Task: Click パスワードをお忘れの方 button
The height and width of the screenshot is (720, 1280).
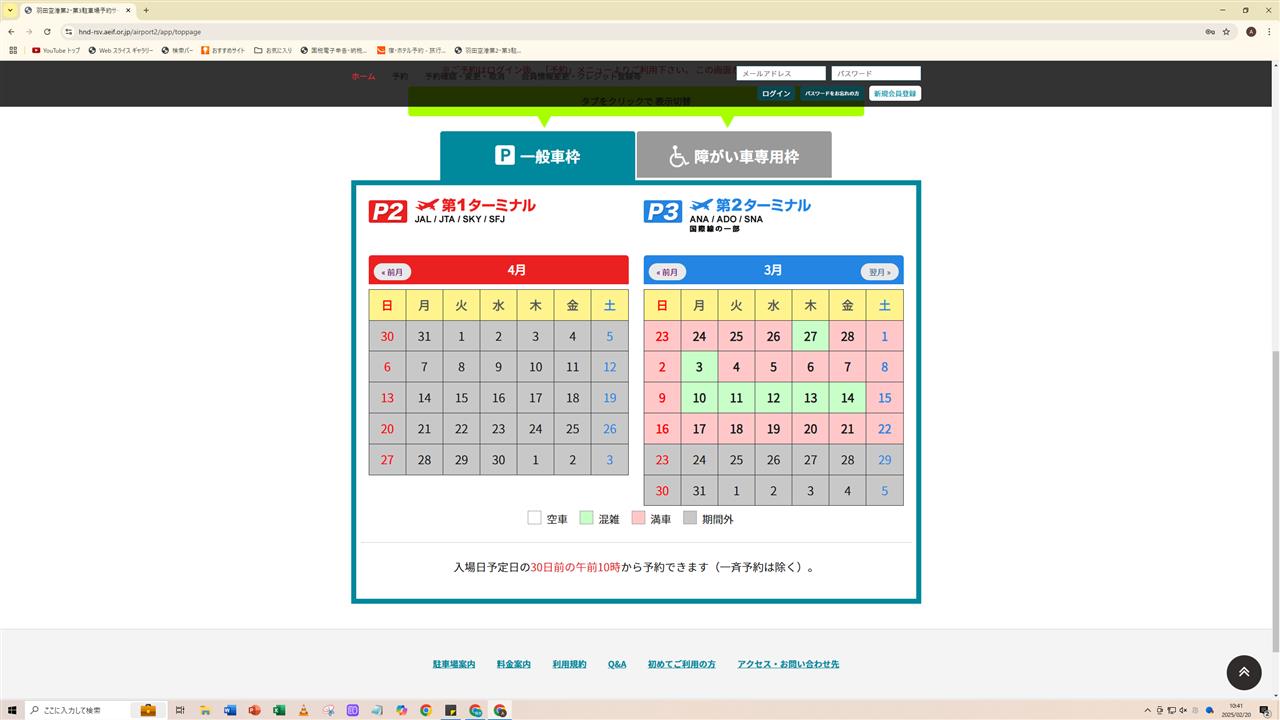Action: [x=832, y=93]
